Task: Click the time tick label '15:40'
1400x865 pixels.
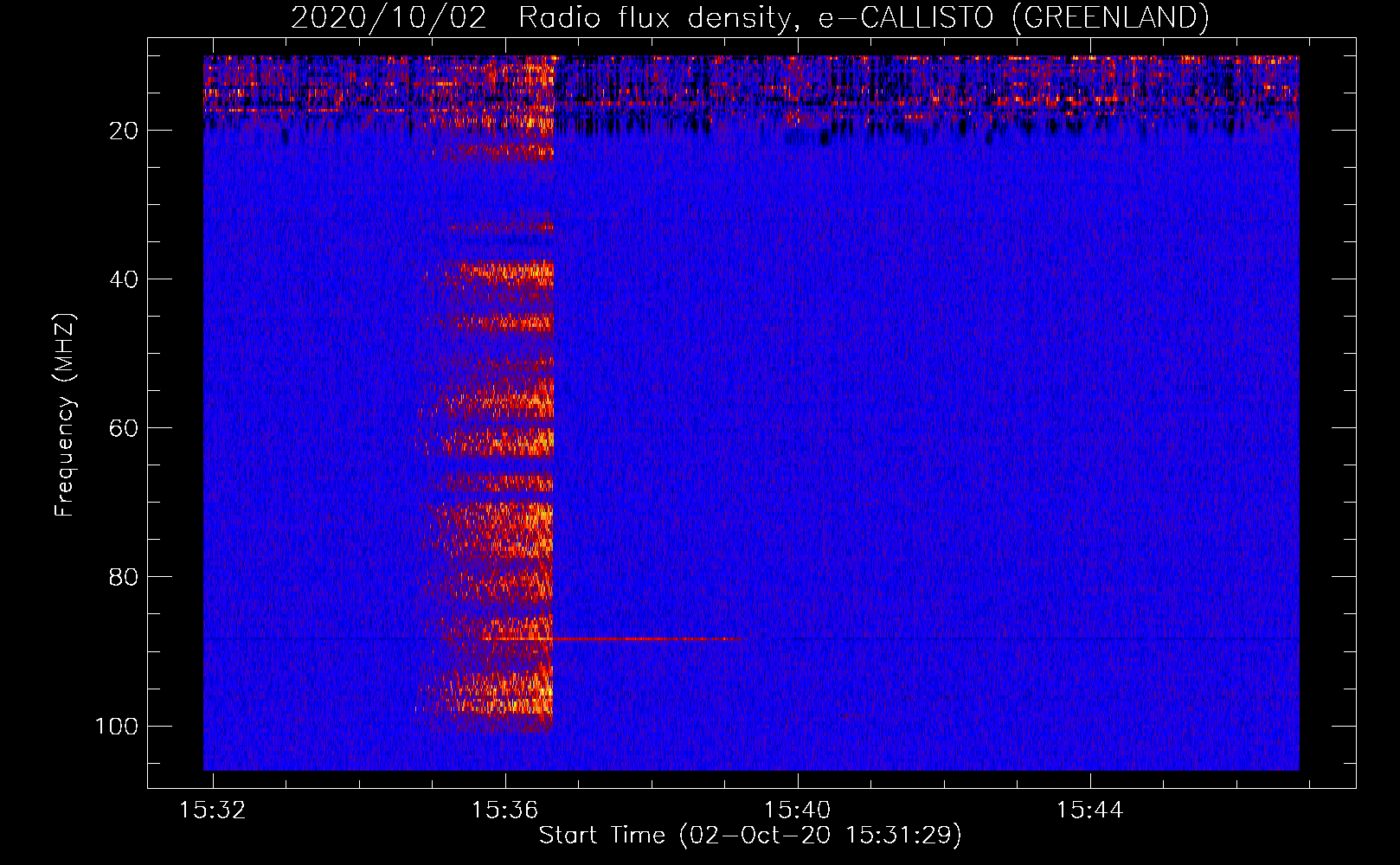Action: (x=797, y=810)
